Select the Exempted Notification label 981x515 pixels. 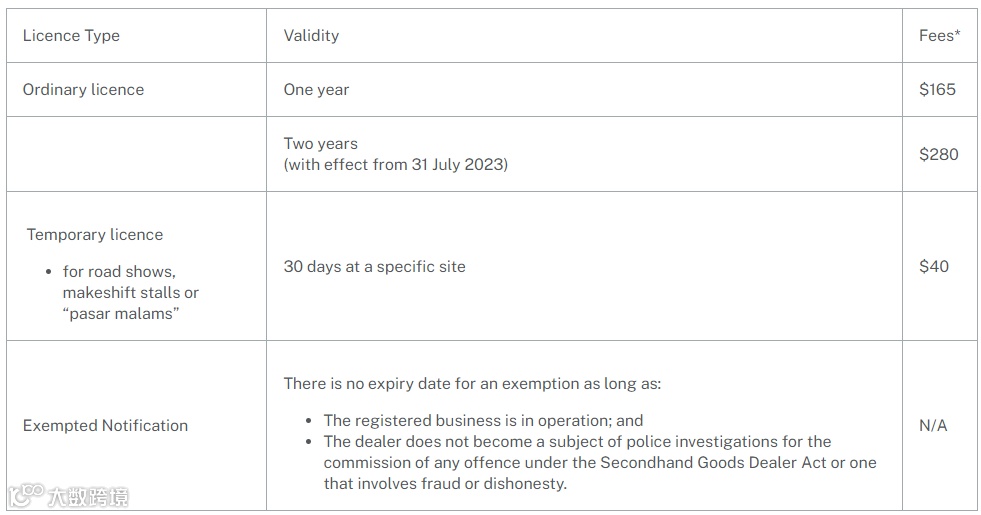click(x=105, y=426)
